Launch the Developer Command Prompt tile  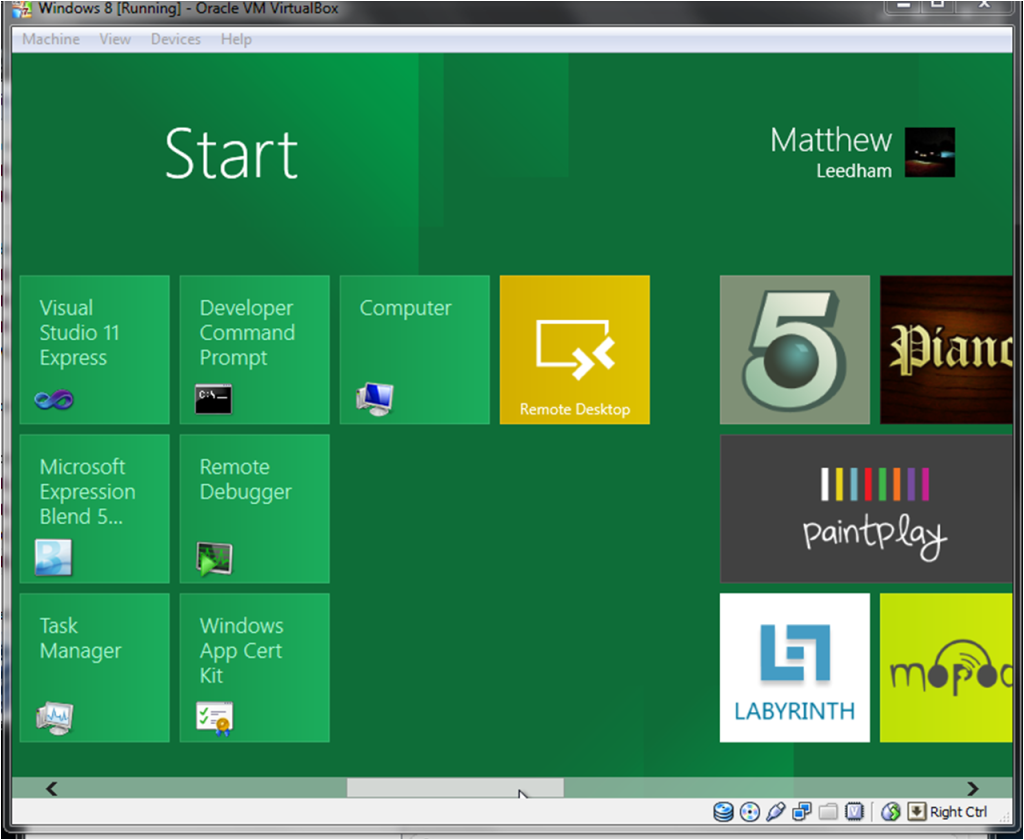click(x=255, y=350)
